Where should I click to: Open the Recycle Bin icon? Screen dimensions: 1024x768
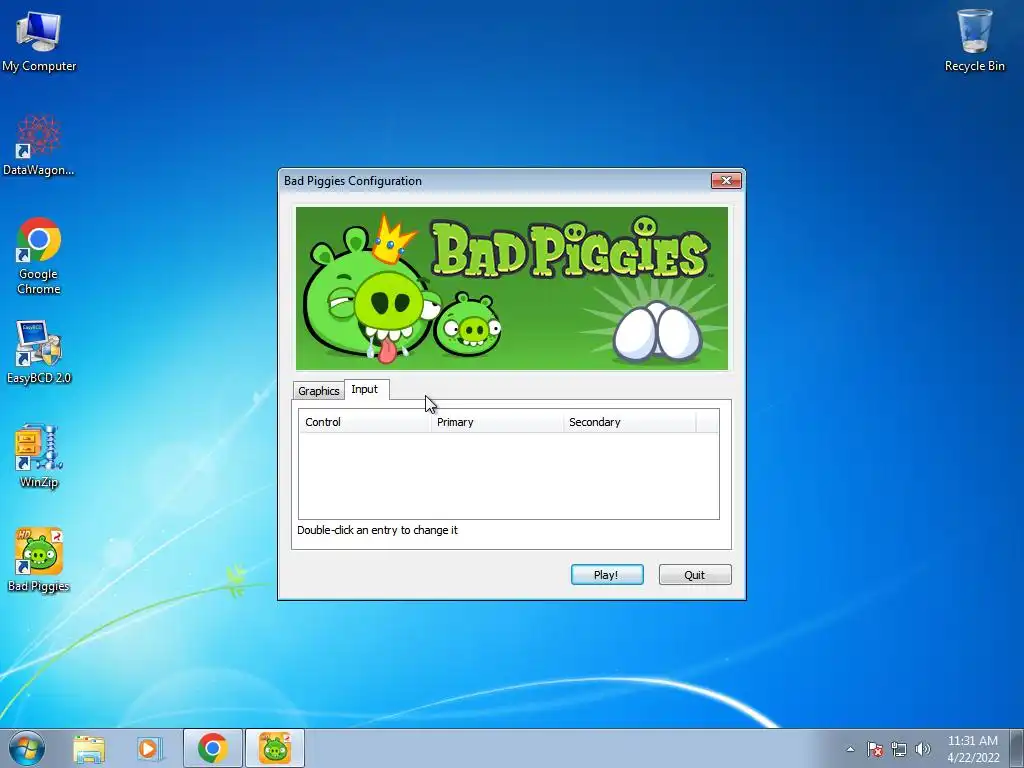pyautogui.click(x=974, y=40)
